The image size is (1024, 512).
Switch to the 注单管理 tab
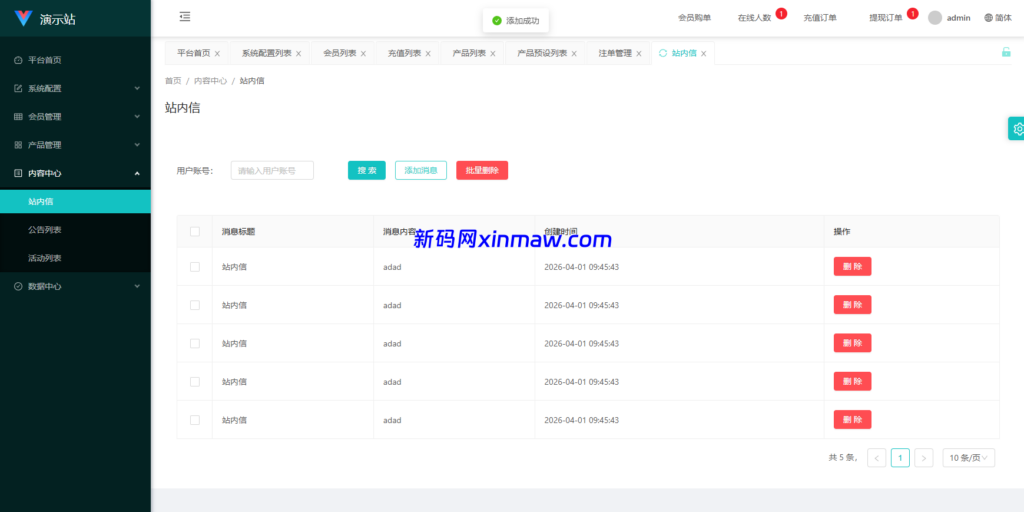point(615,54)
